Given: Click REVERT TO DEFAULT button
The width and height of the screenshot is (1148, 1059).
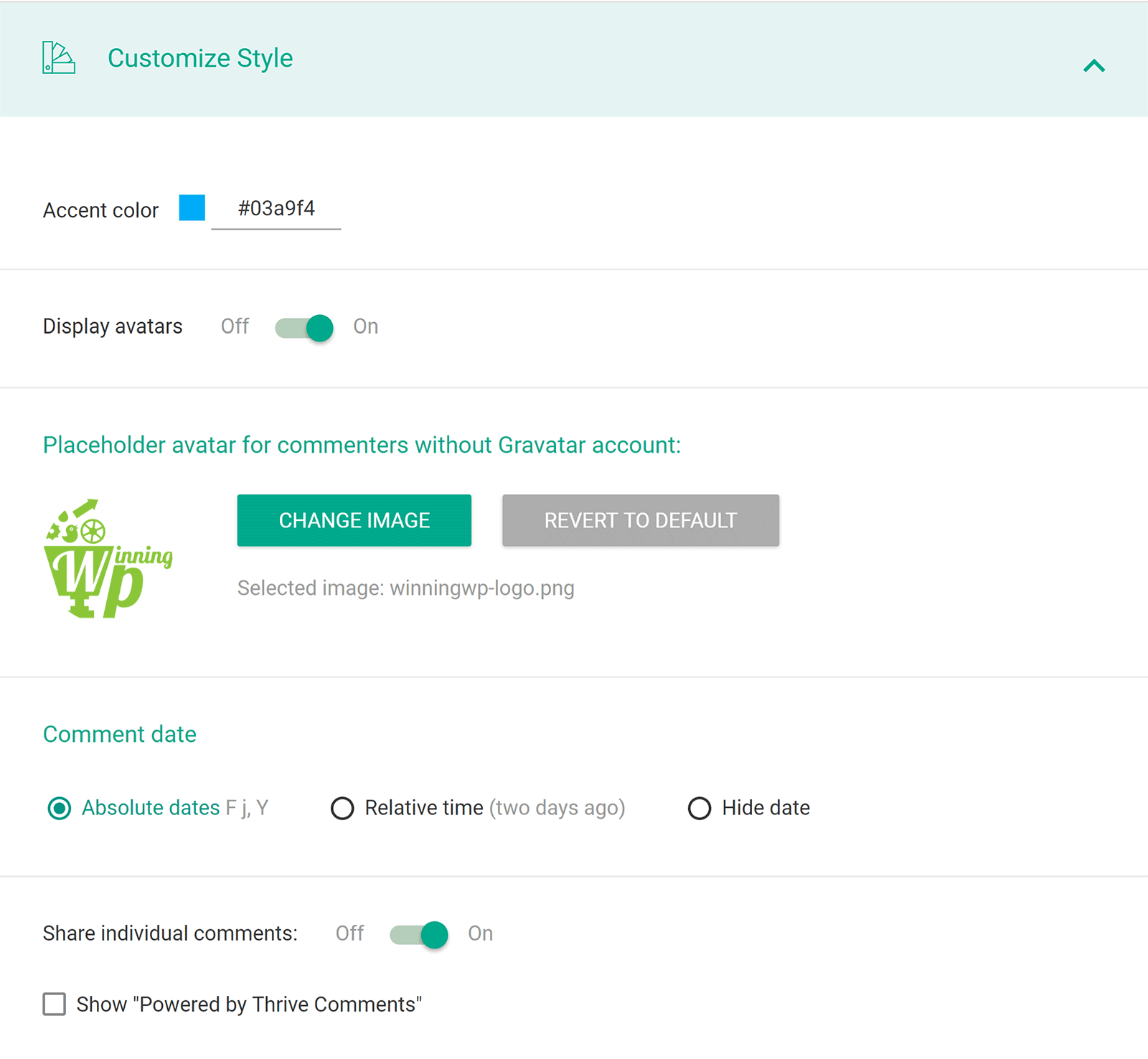Looking at the screenshot, I should pos(641,520).
